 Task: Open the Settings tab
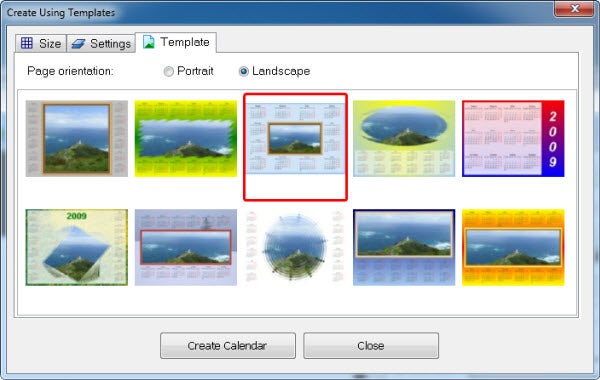click(x=101, y=44)
